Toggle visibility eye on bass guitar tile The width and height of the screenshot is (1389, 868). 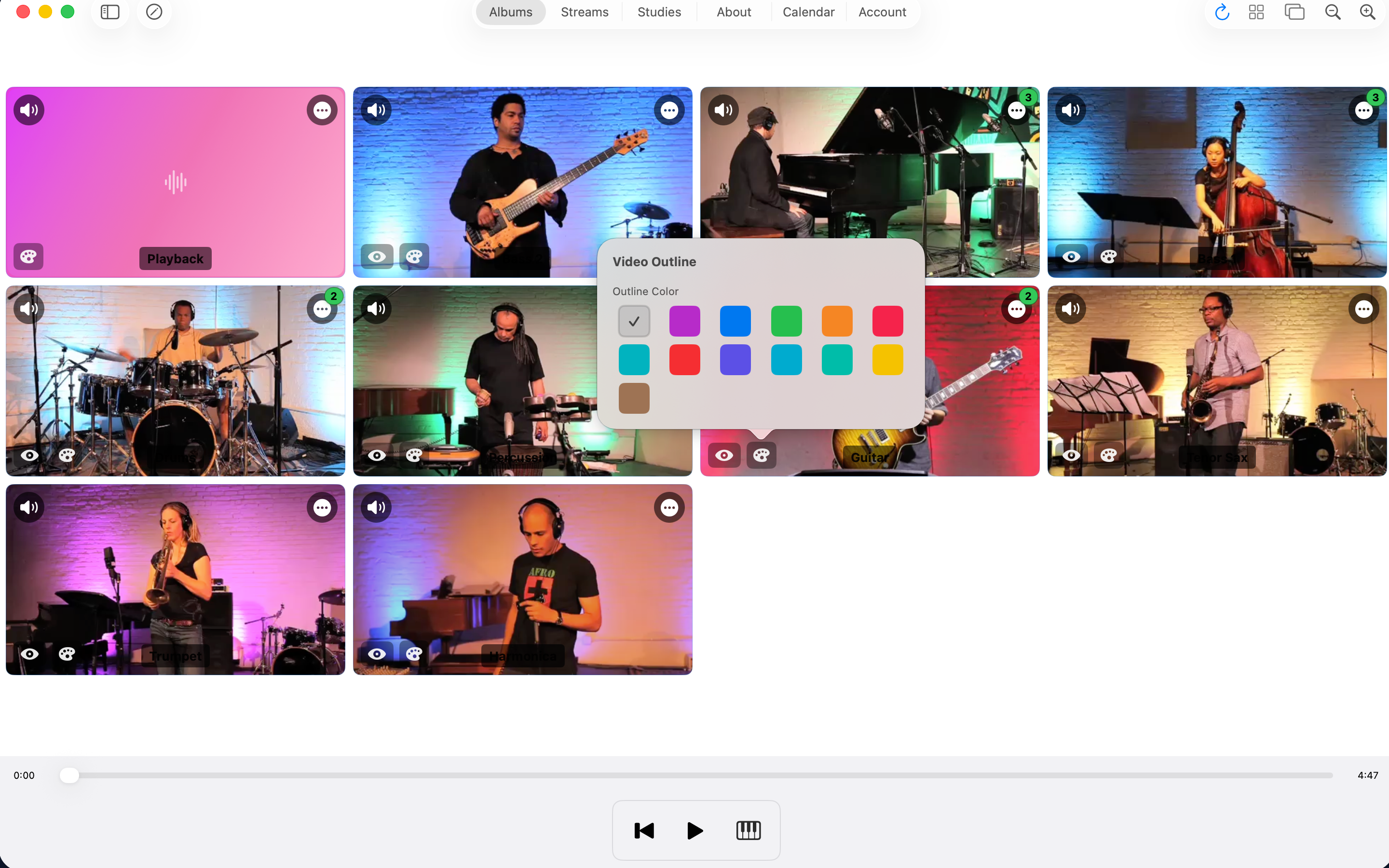[377, 256]
